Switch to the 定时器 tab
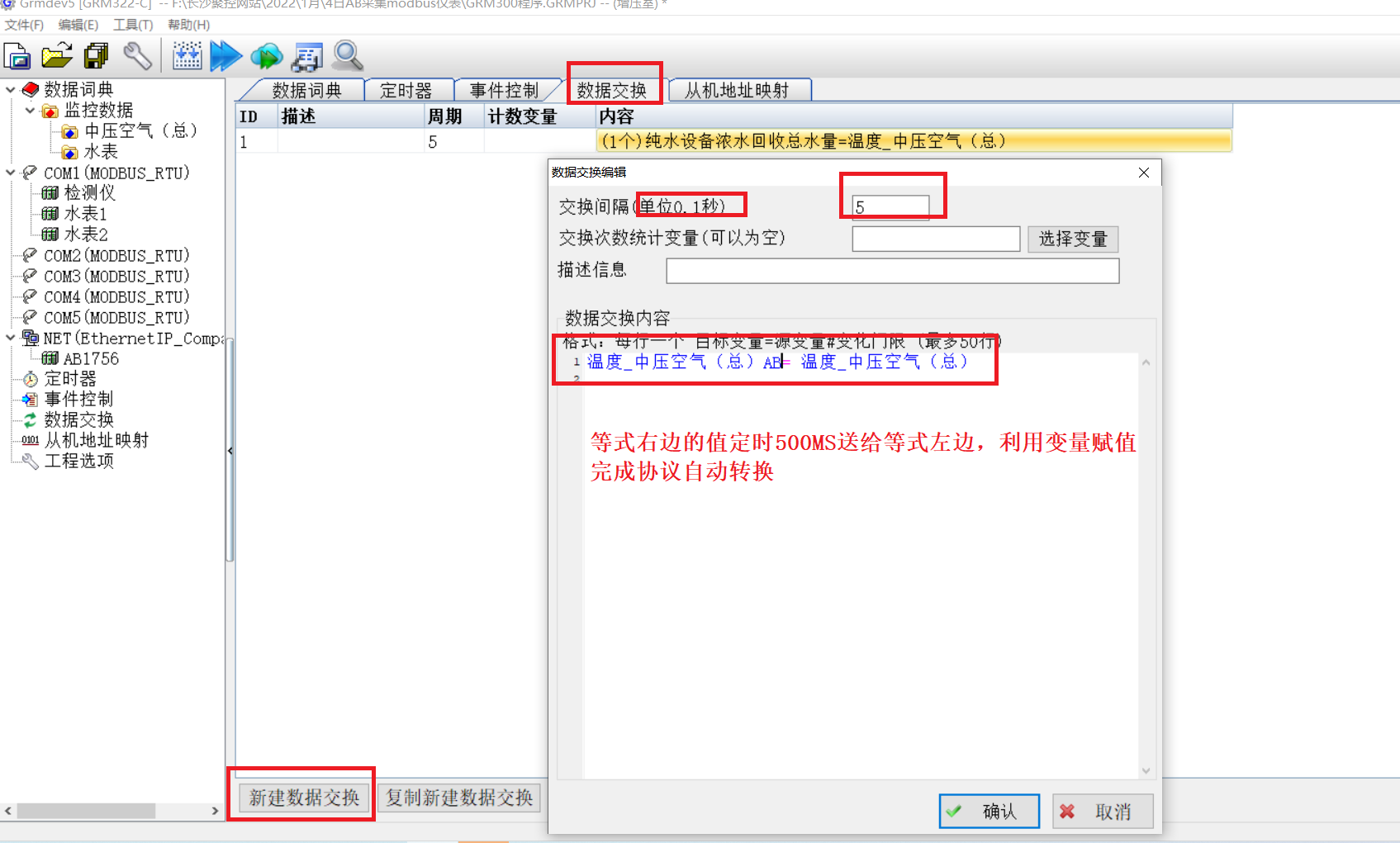Image resolution: width=1400 pixels, height=843 pixels. click(x=406, y=90)
